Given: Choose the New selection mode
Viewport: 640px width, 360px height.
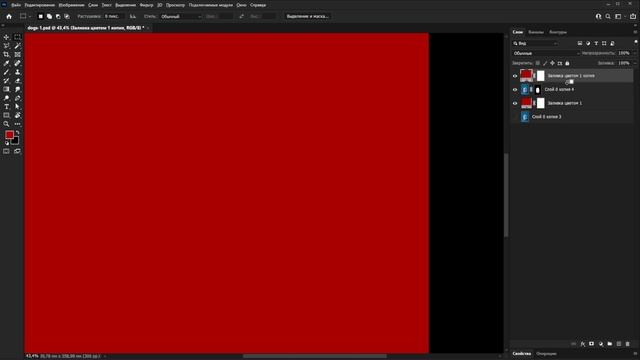Looking at the screenshot, I should (x=40, y=16).
